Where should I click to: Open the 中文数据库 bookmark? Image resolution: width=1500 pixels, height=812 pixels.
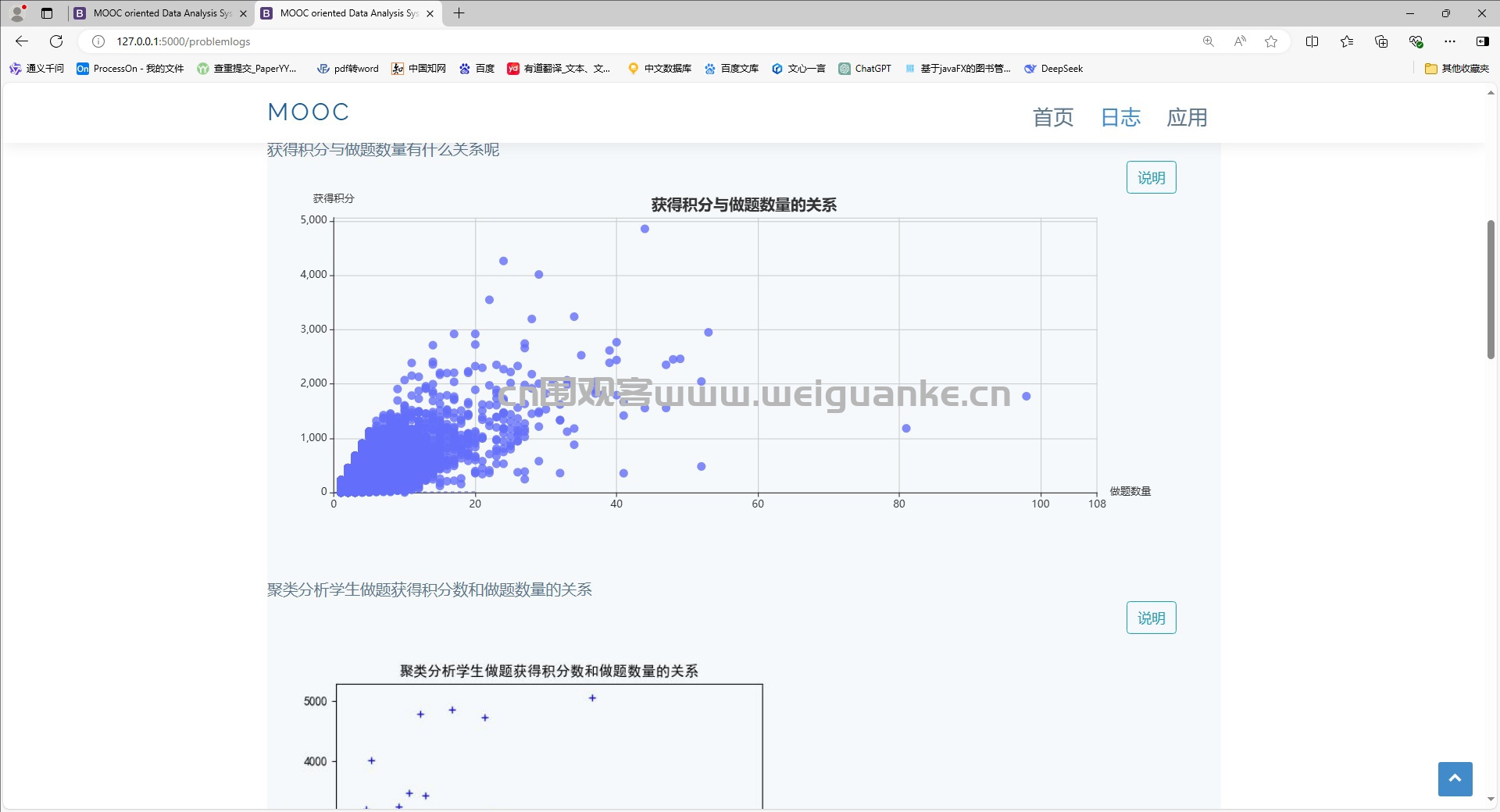(660, 69)
